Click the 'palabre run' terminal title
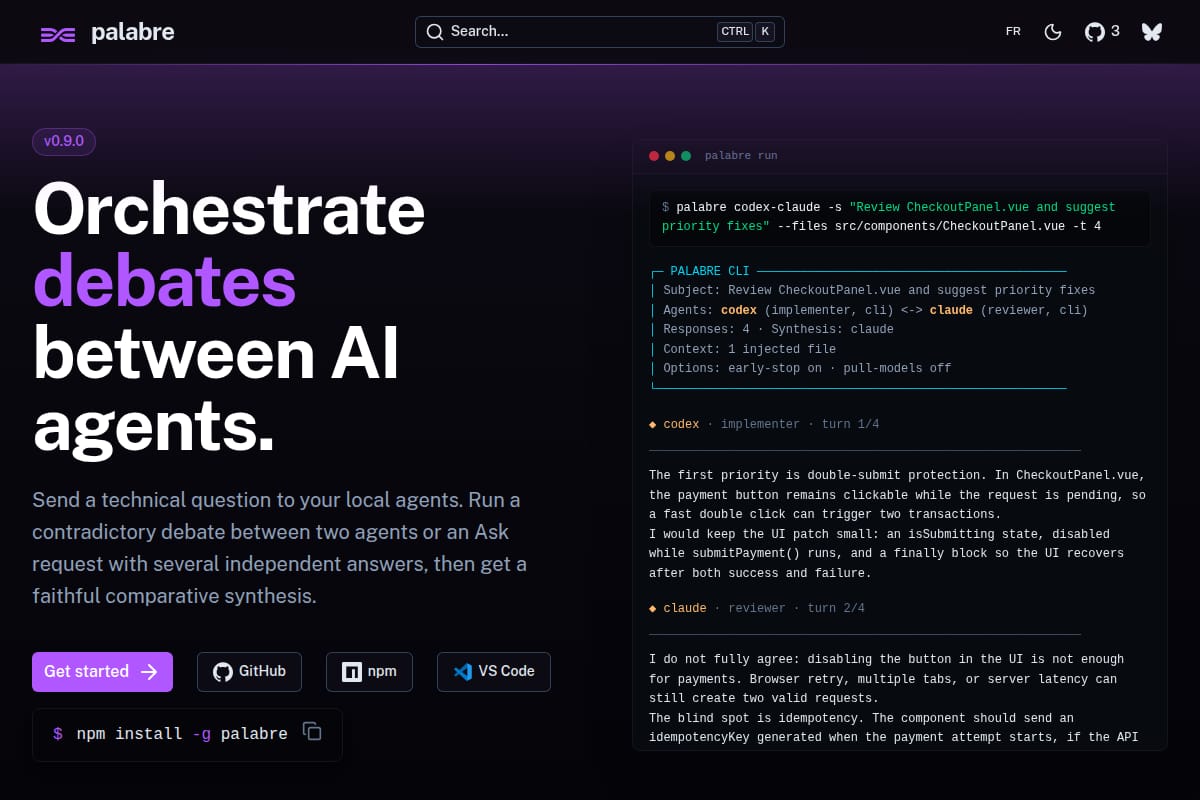 coord(741,156)
